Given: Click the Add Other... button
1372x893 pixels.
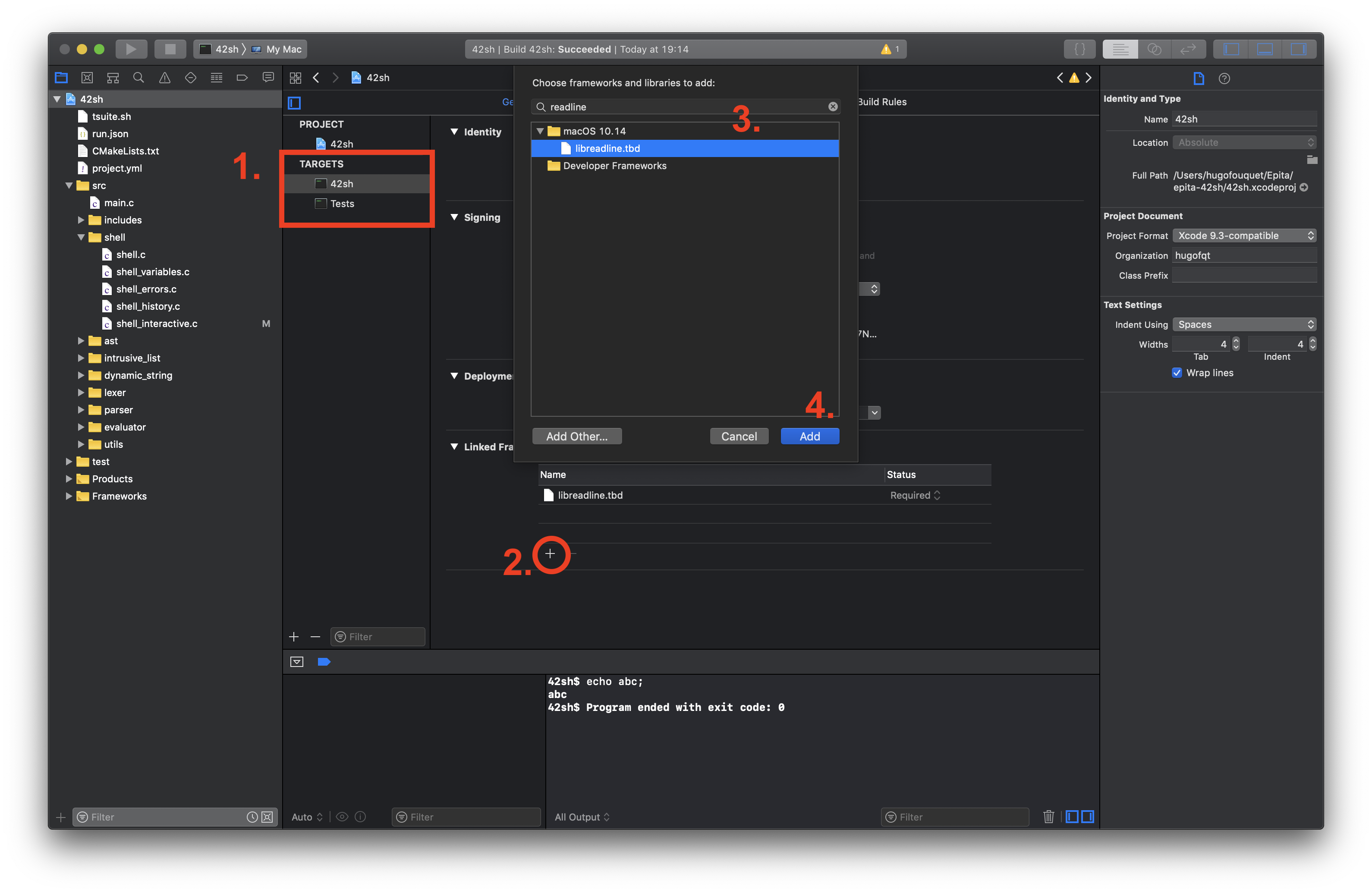Looking at the screenshot, I should pos(576,436).
